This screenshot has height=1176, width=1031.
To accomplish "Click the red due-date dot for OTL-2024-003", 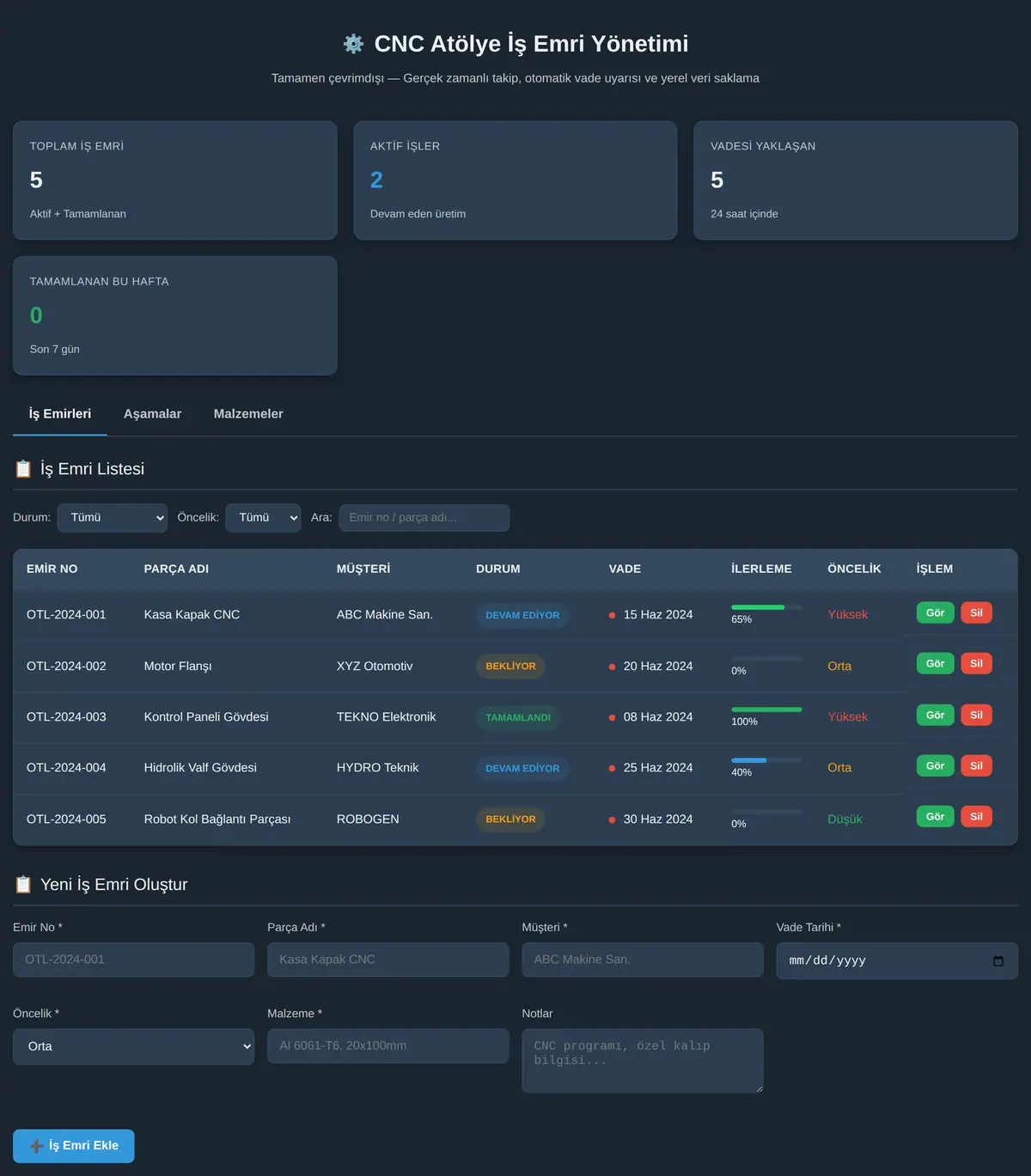I will click(612, 717).
